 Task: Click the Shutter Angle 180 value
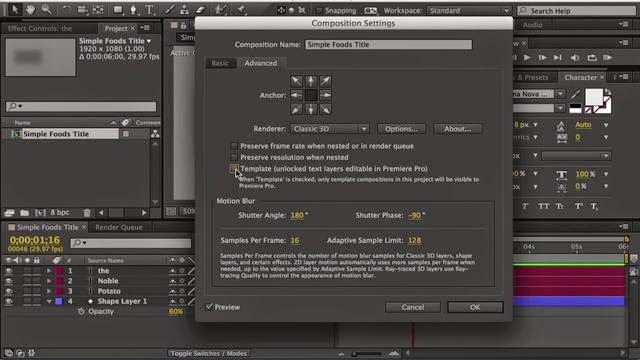coord(297,215)
